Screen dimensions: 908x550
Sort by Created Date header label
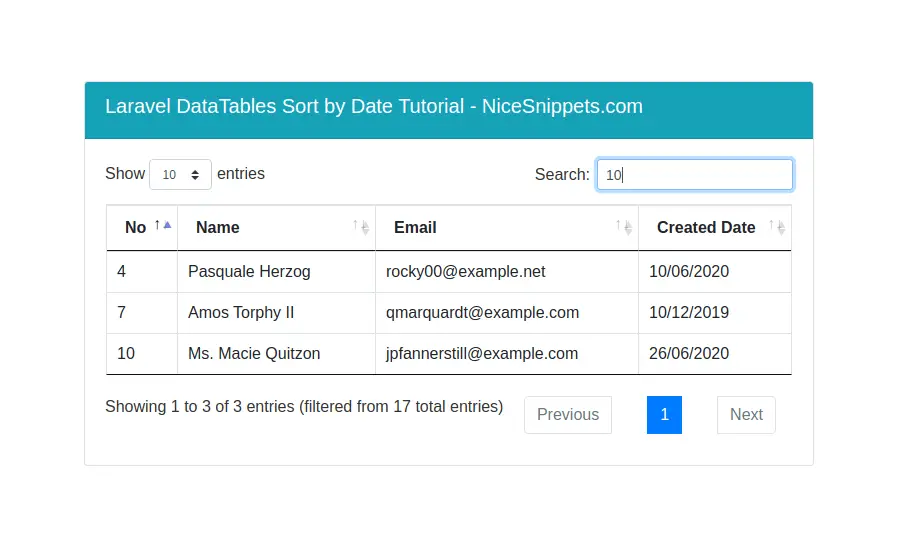[x=706, y=228]
